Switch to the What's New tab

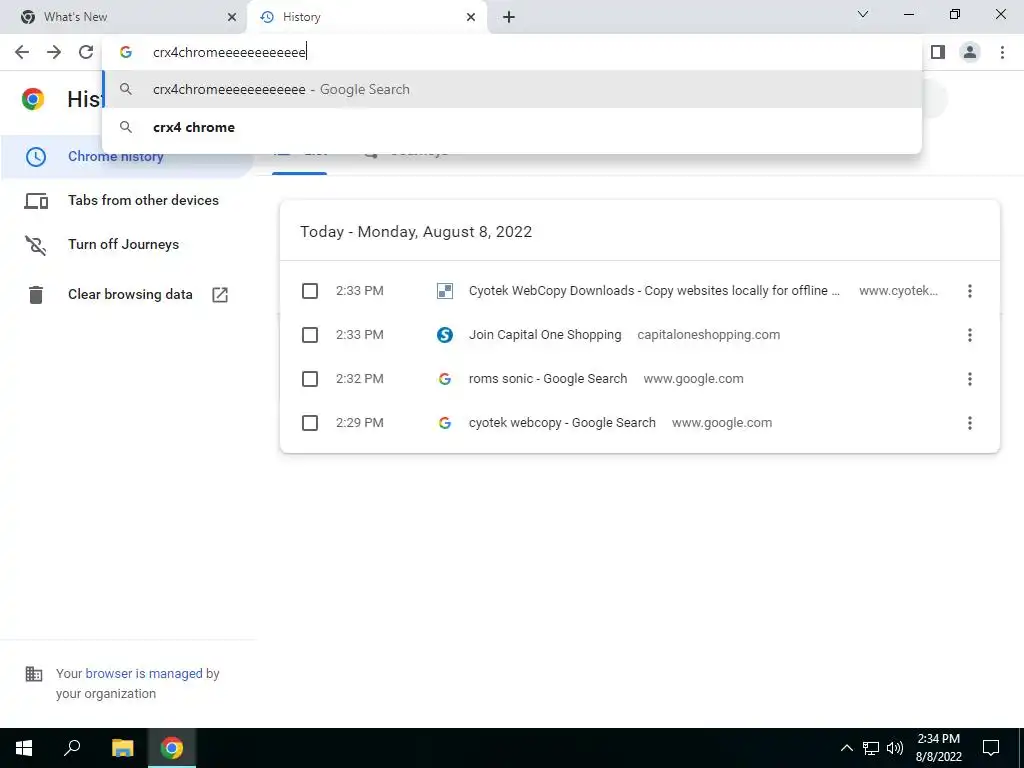124,17
